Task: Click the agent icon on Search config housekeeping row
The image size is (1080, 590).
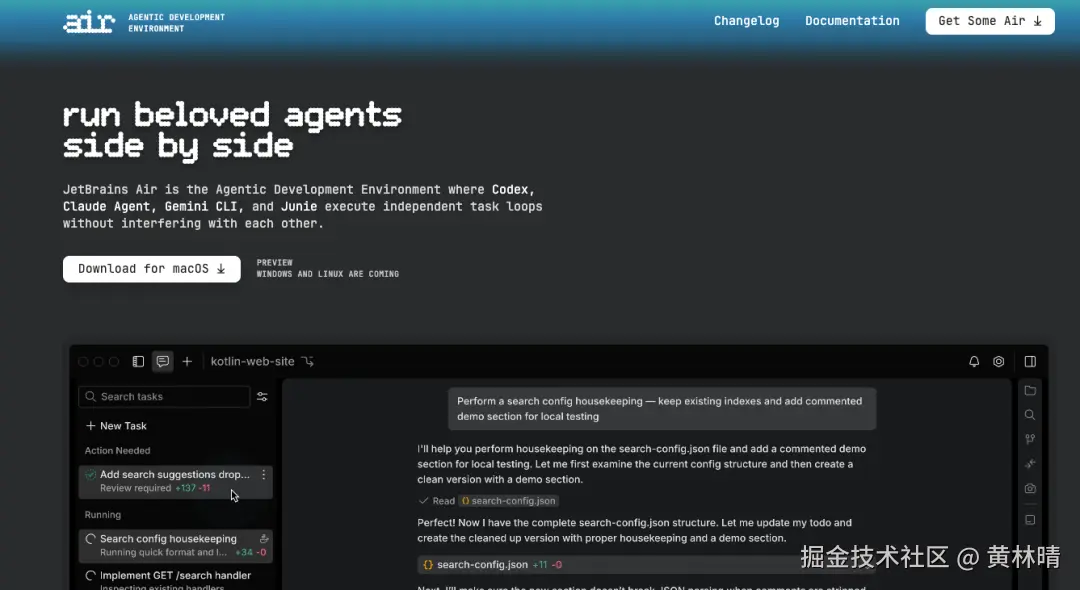Action: click(264, 539)
